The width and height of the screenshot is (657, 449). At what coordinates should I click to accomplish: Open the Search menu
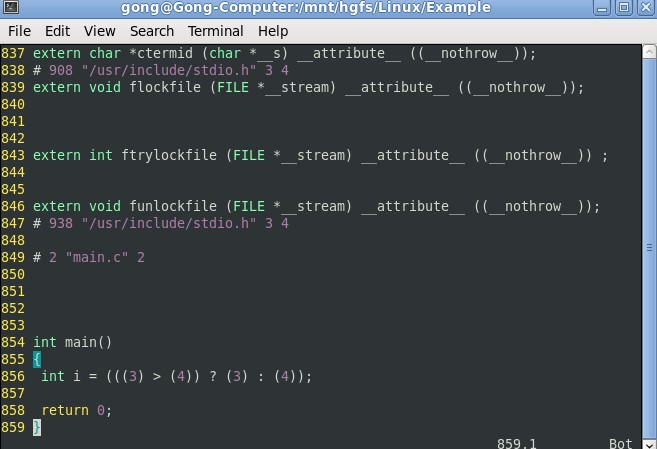(x=151, y=31)
